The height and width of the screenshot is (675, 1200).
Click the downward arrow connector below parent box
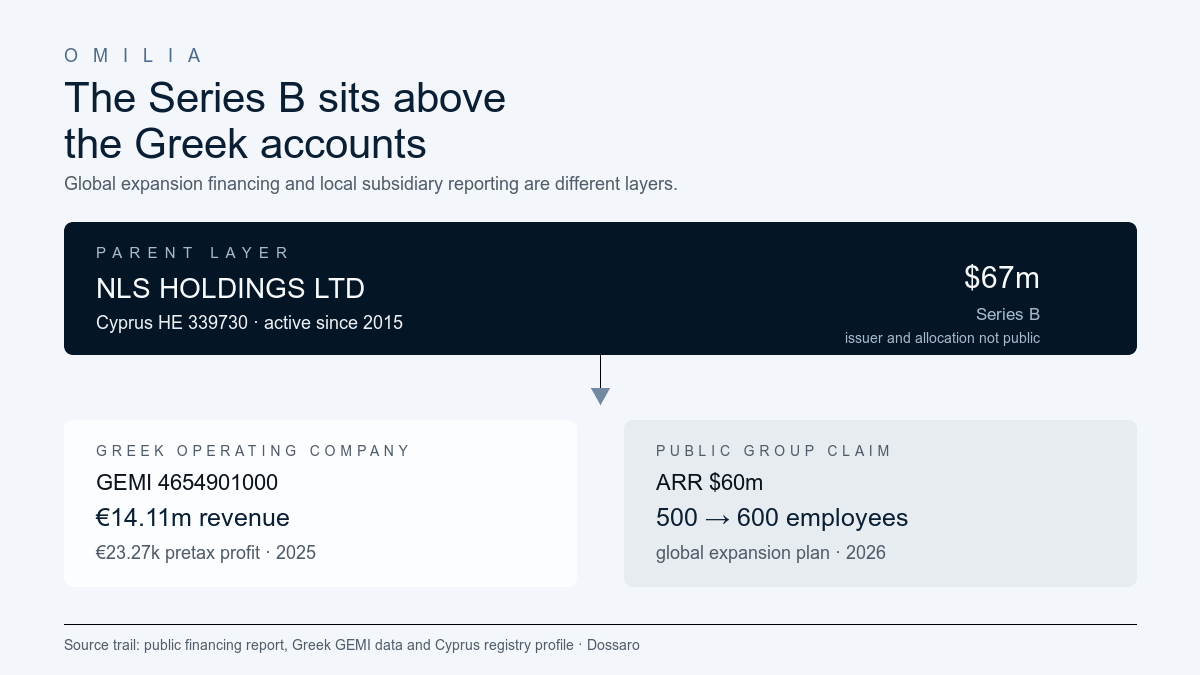point(600,380)
